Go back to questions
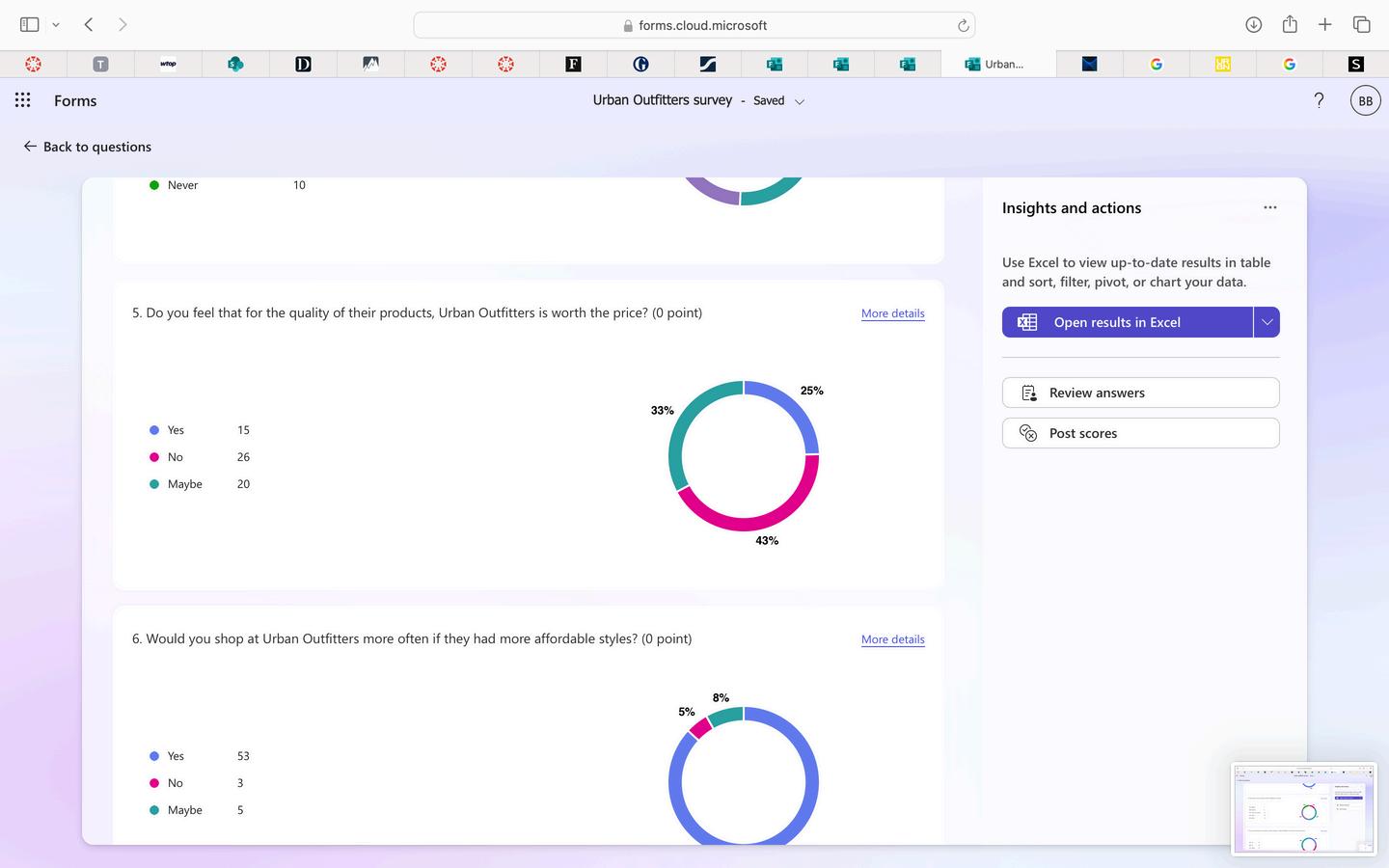1389x868 pixels. (x=87, y=147)
